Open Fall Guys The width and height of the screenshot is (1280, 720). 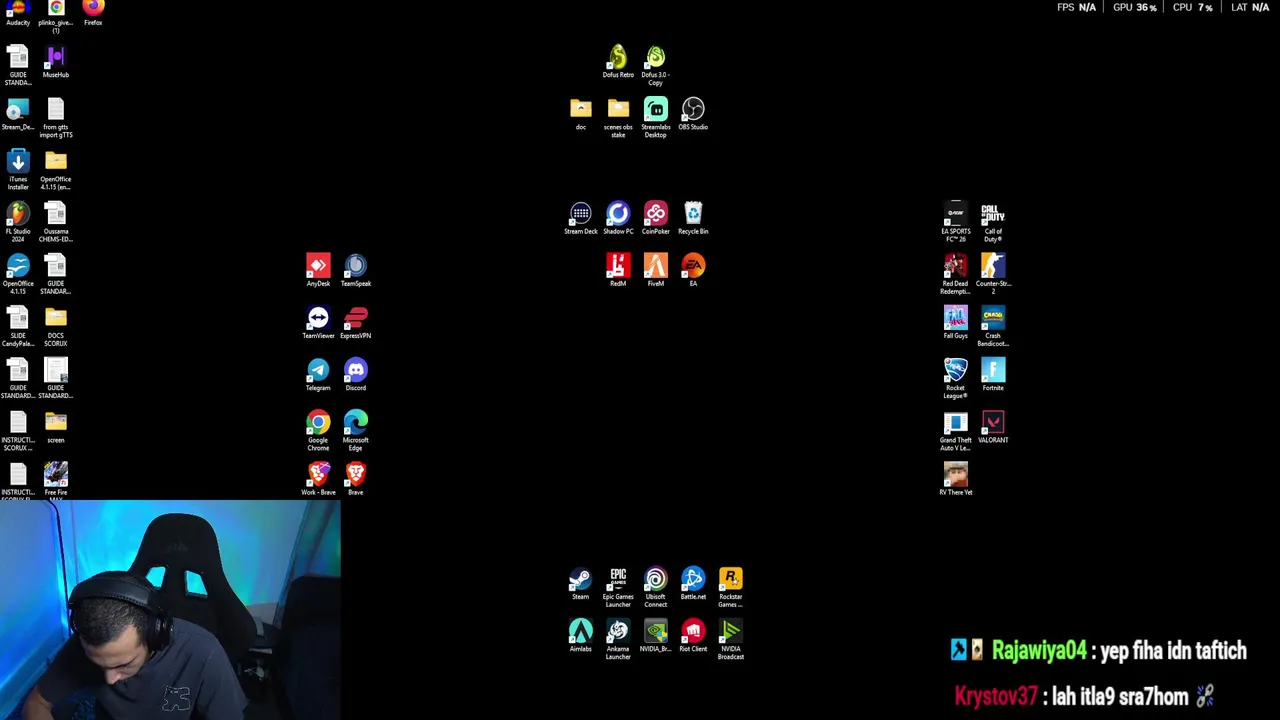pos(956,322)
